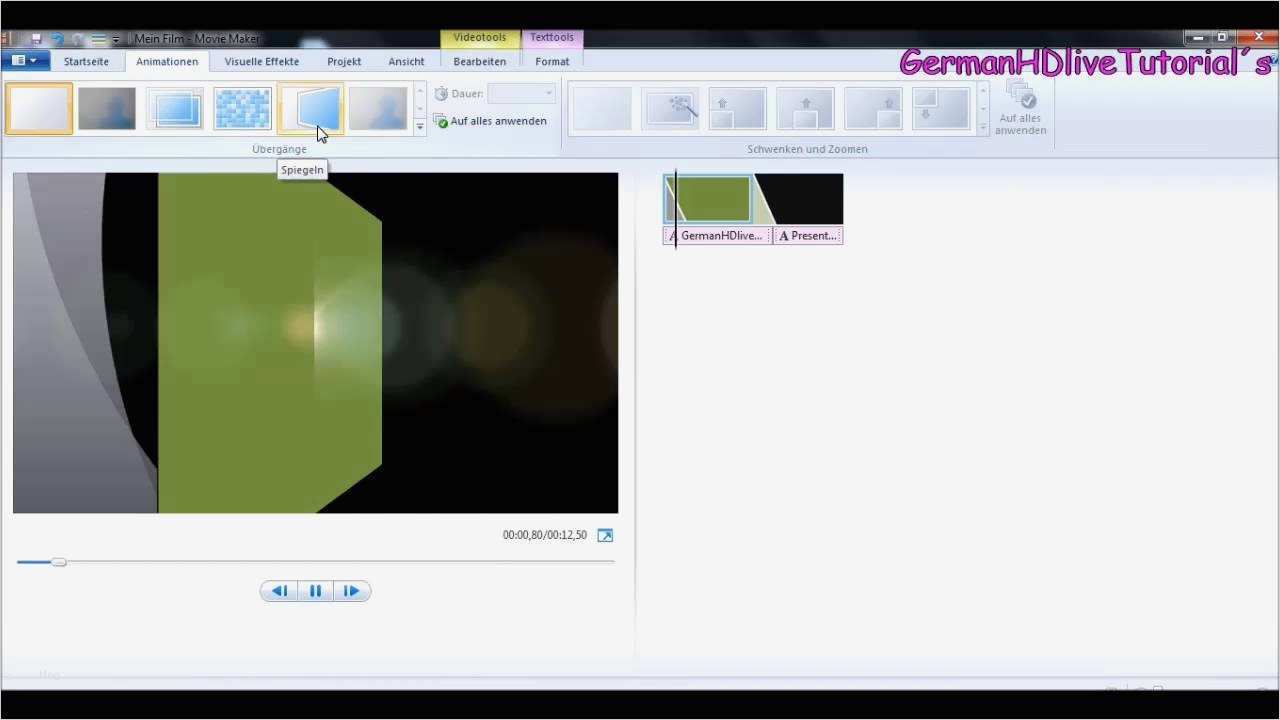
Task: Apply the pan up from bottom-left effect
Action: pos(738,108)
